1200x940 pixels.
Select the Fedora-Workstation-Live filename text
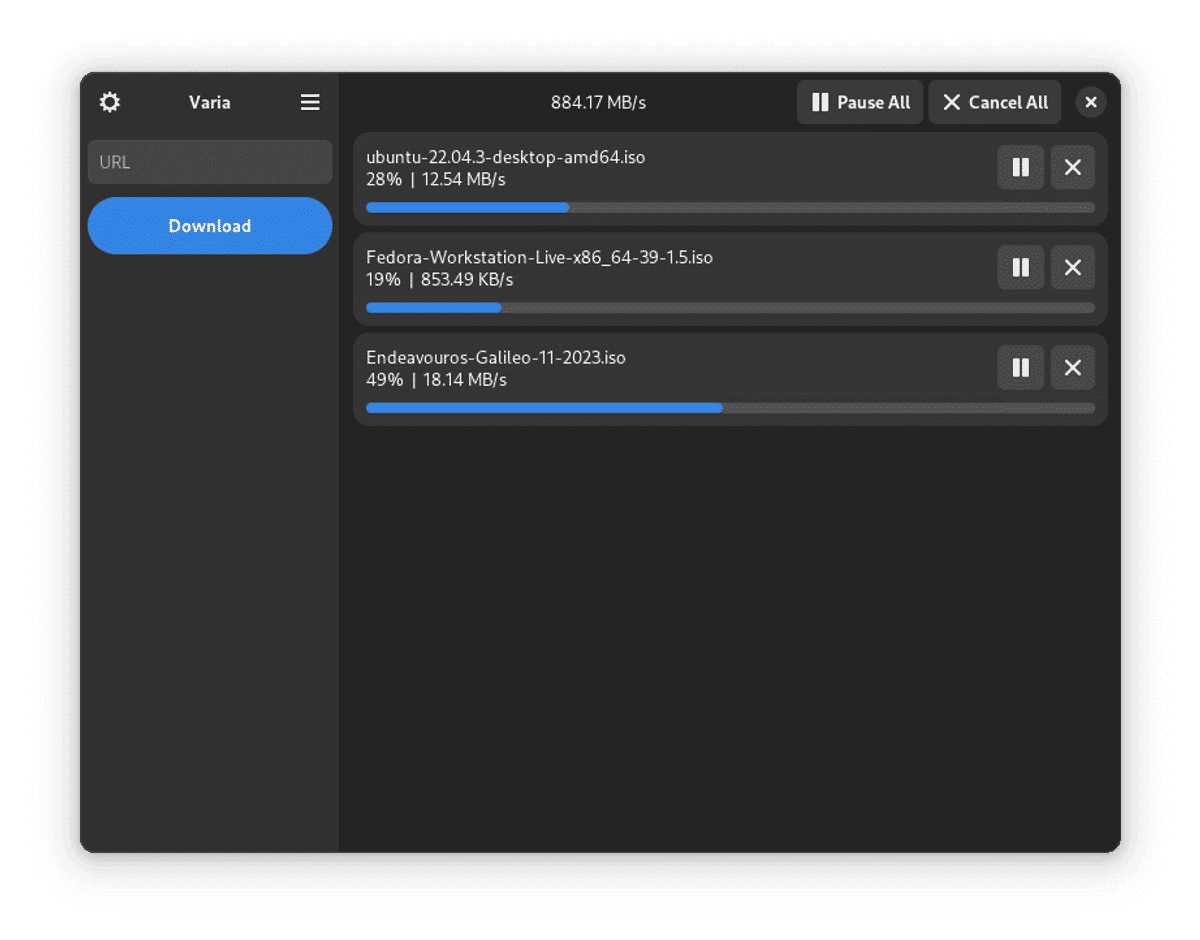539,257
